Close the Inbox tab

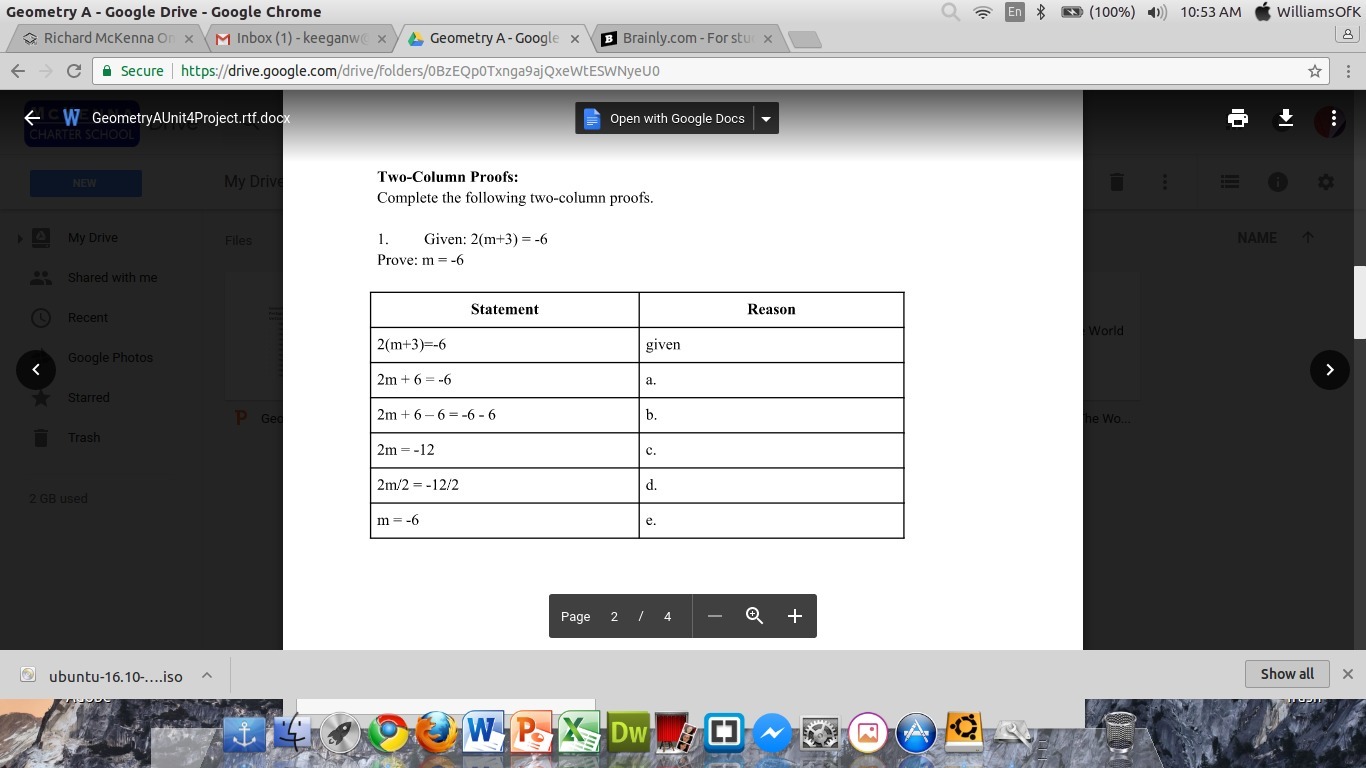coord(382,39)
